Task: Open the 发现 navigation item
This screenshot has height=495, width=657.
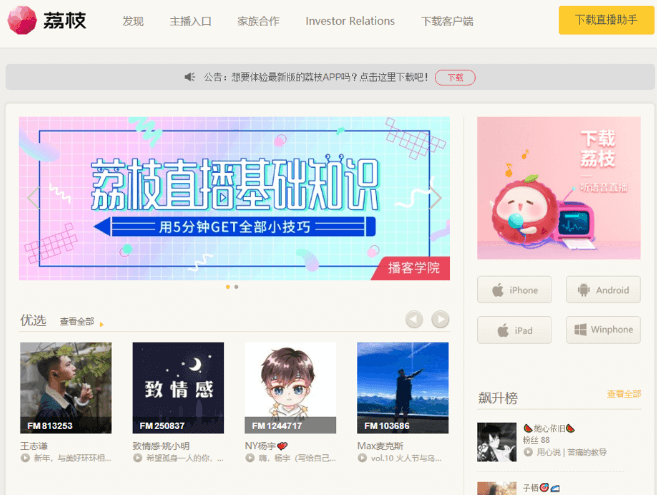Action: (x=133, y=21)
